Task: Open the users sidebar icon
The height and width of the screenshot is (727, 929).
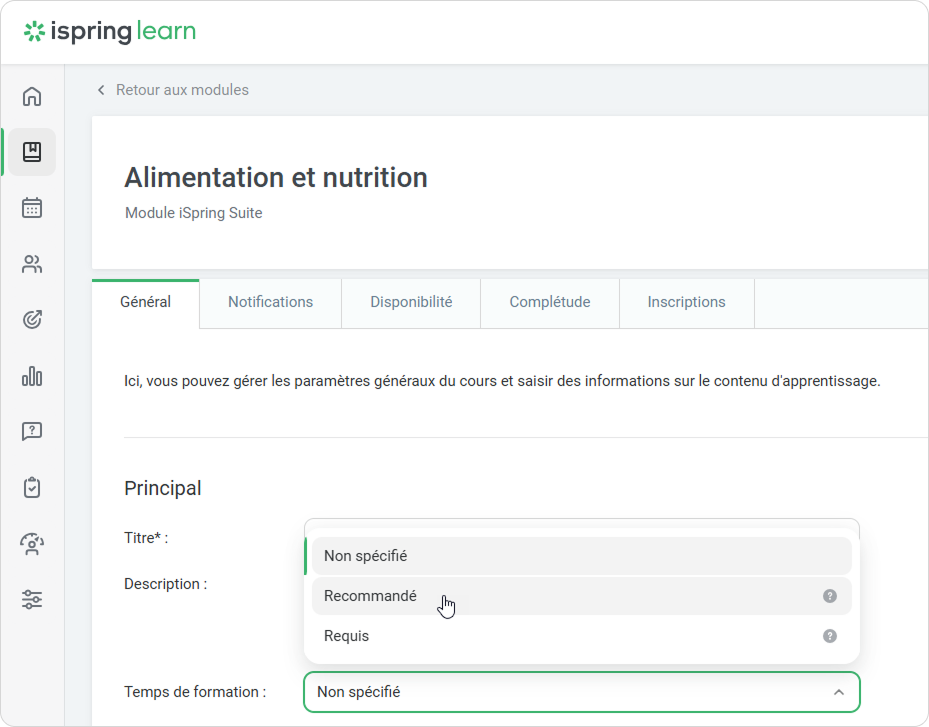Action: pyautogui.click(x=32, y=264)
